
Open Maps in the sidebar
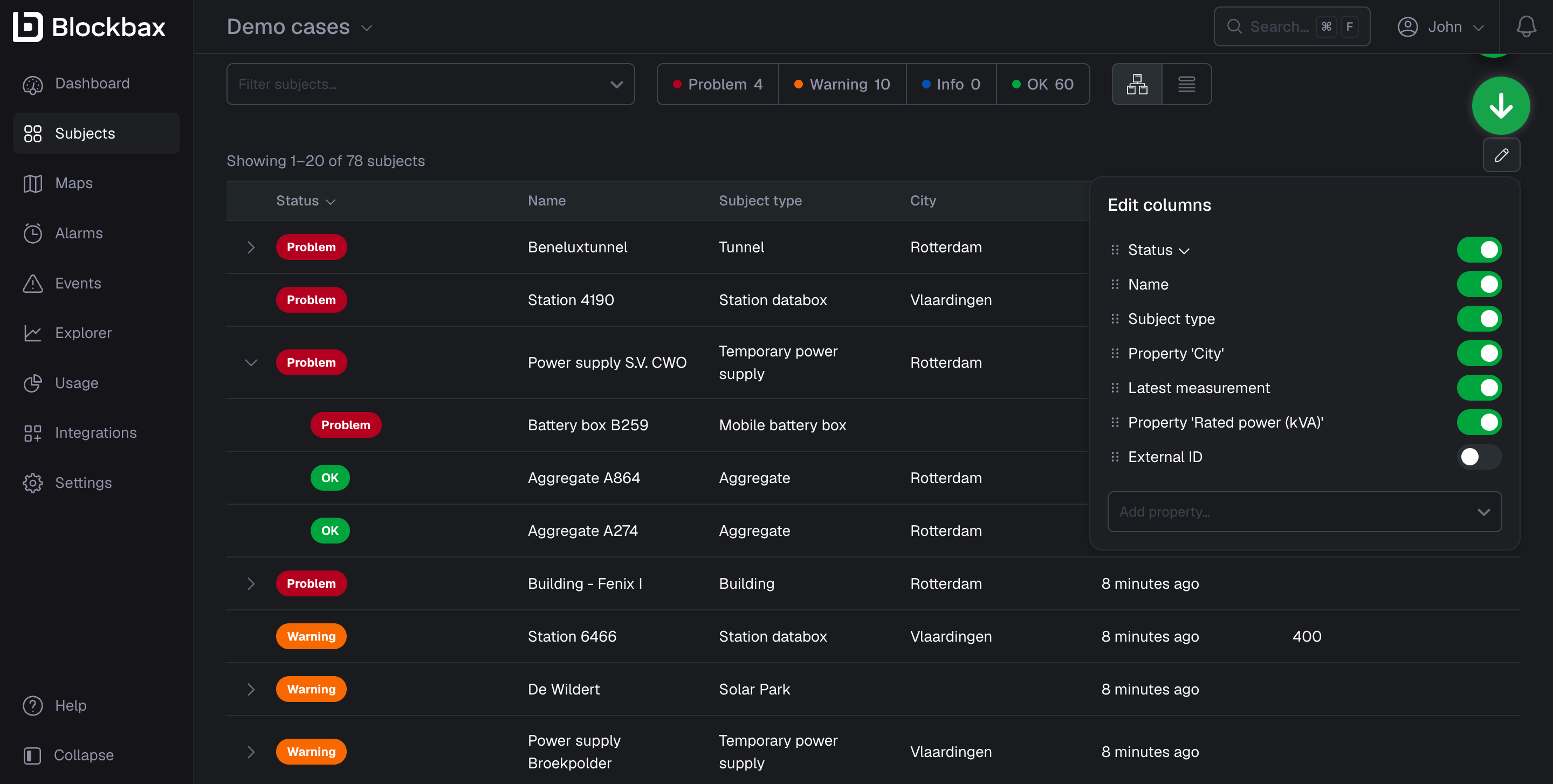pyautogui.click(x=97, y=183)
